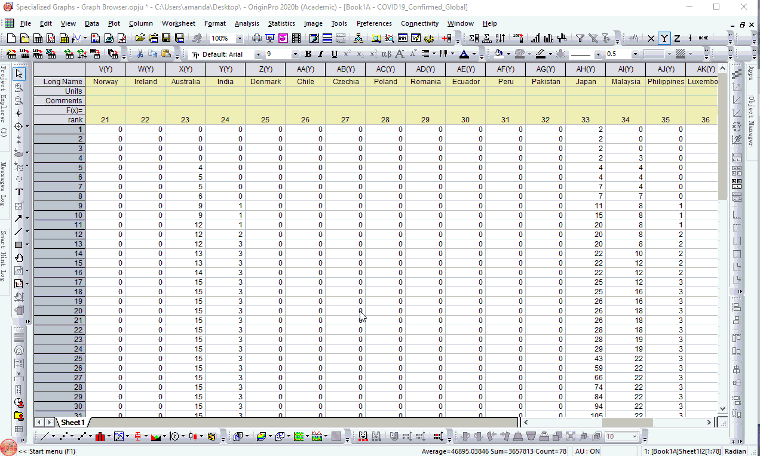
Task: Open the Statistics menu
Action: click(x=281, y=23)
